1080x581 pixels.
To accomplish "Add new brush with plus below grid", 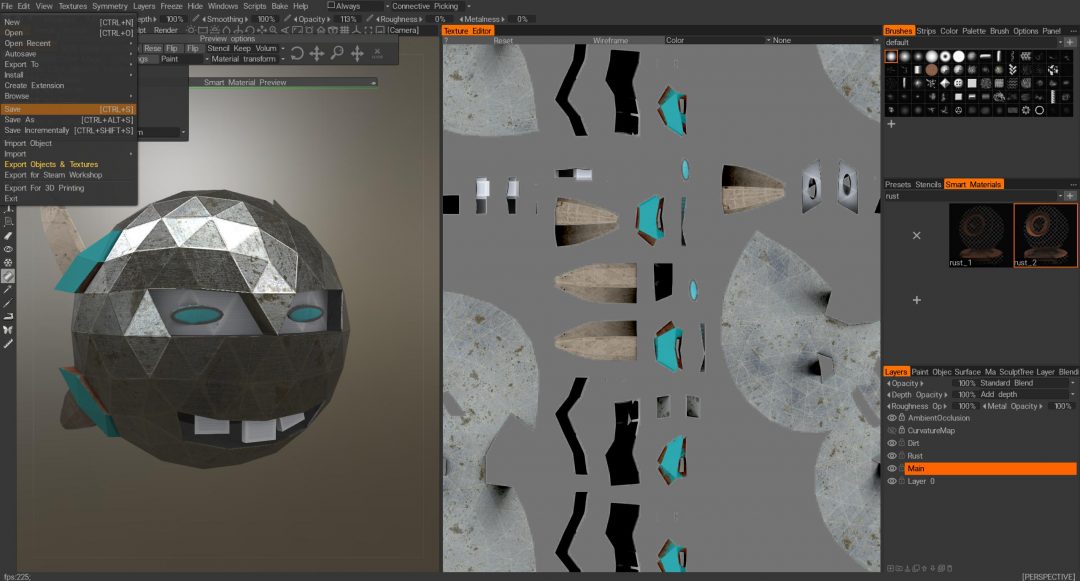I will [x=891, y=124].
